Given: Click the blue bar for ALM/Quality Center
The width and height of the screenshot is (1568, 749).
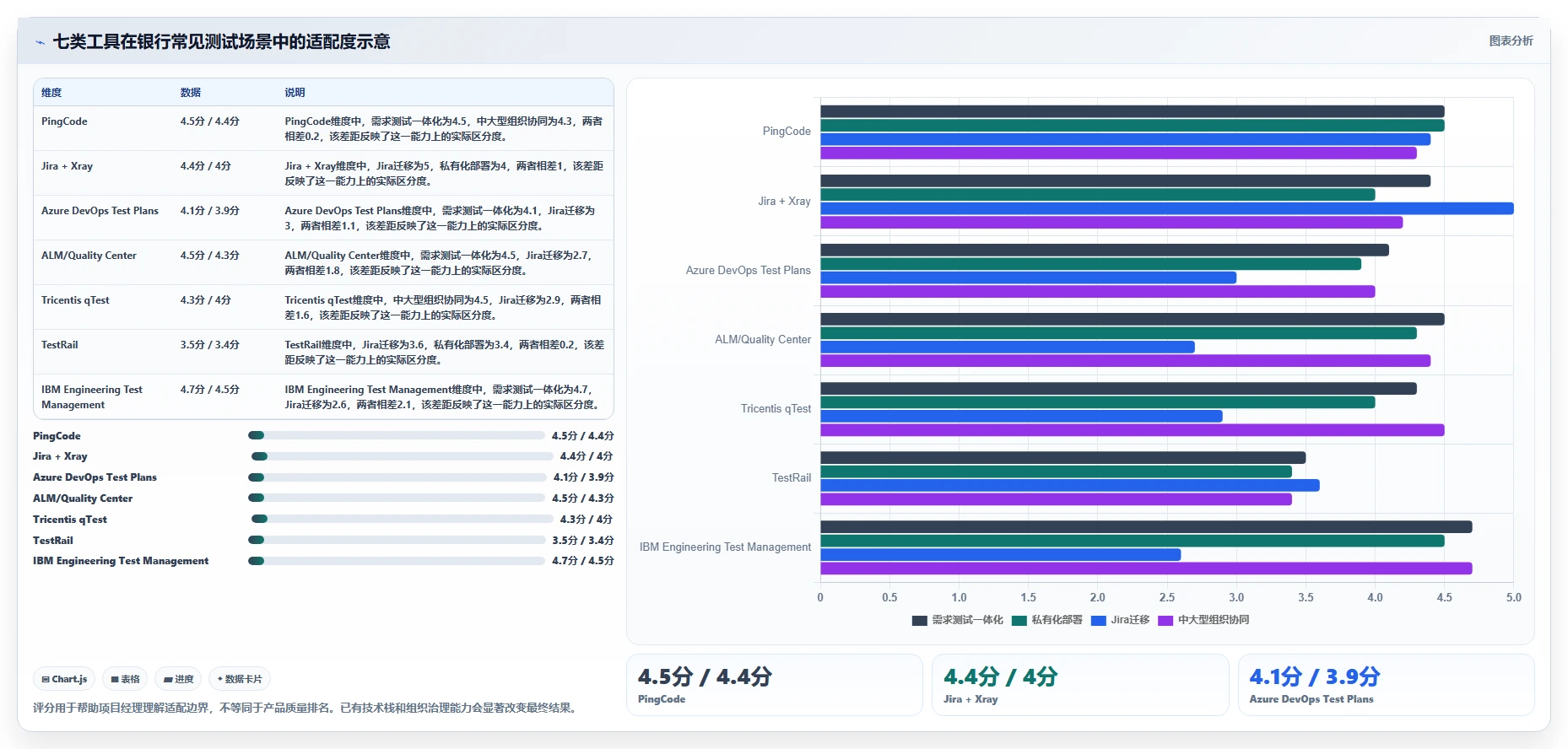Looking at the screenshot, I should (x=1008, y=347).
